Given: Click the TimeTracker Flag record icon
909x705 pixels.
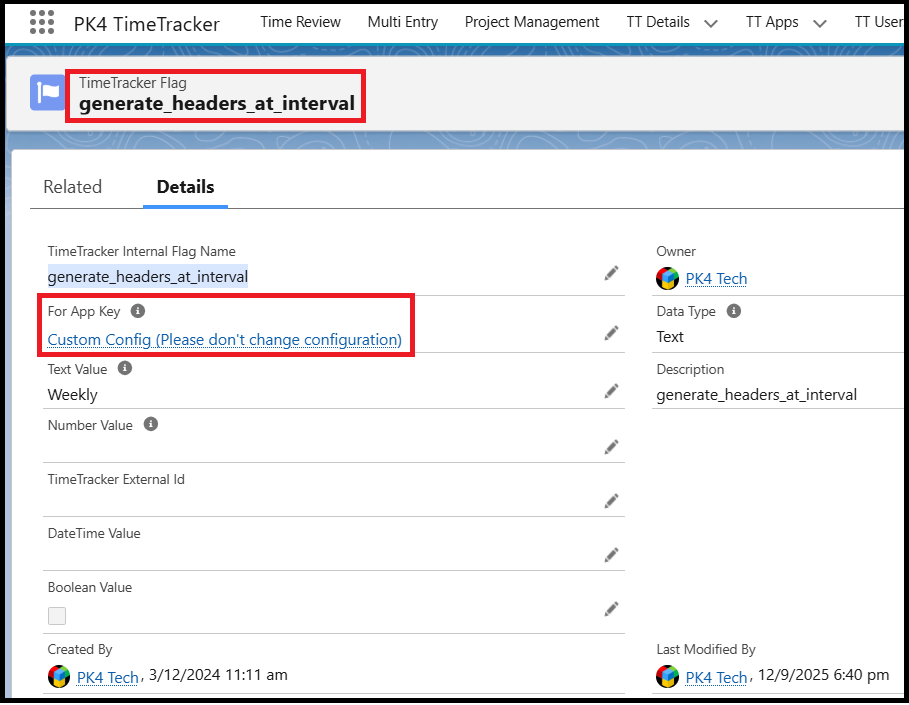Looking at the screenshot, I should [48, 93].
